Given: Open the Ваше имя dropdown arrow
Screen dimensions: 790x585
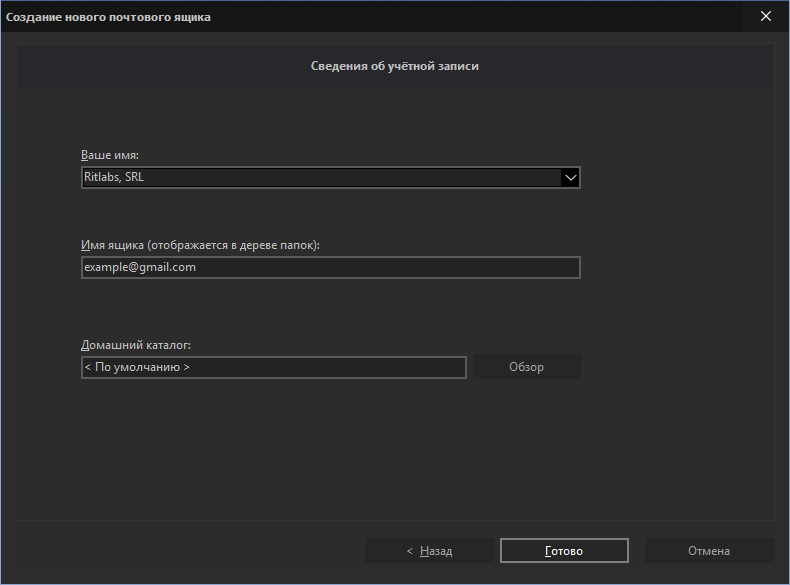Looking at the screenshot, I should point(570,177).
